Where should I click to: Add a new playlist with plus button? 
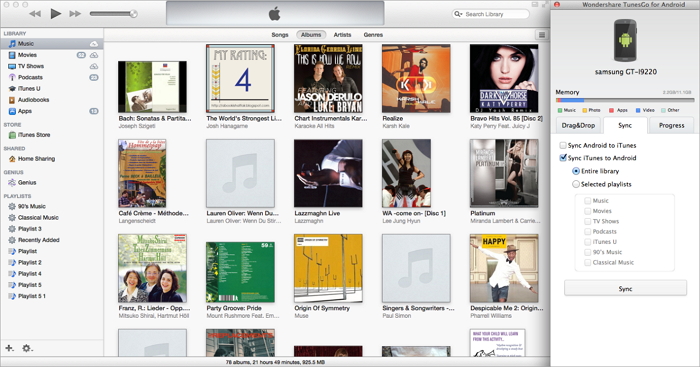9,348
